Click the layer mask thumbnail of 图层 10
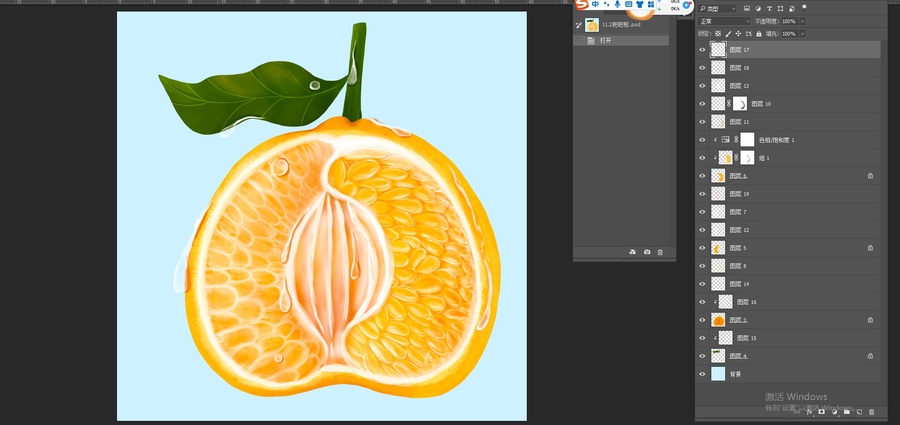 (x=740, y=104)
